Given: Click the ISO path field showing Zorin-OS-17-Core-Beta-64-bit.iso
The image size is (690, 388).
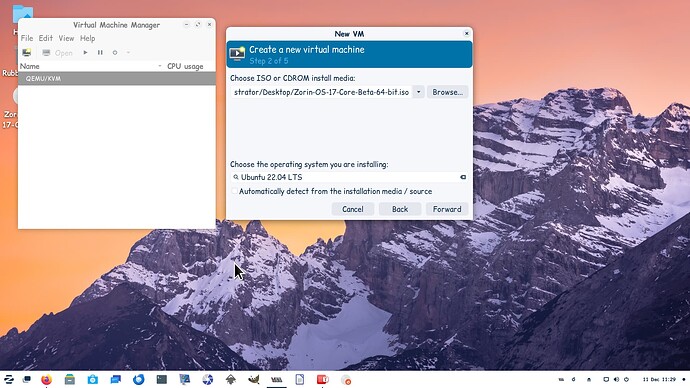Looking at the screenshot, I should 321,92.
